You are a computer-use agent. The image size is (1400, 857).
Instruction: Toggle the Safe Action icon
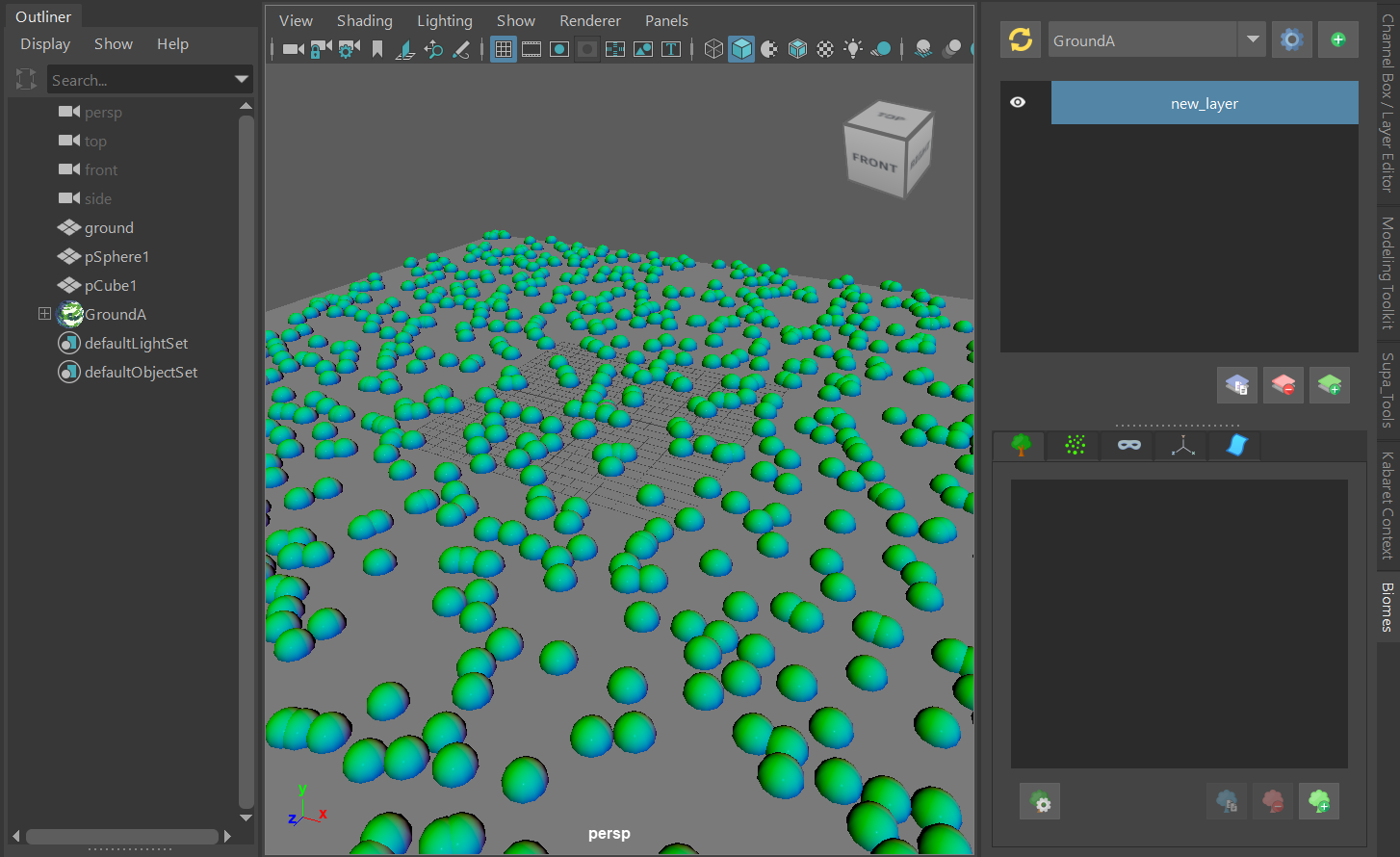[643, 49]
